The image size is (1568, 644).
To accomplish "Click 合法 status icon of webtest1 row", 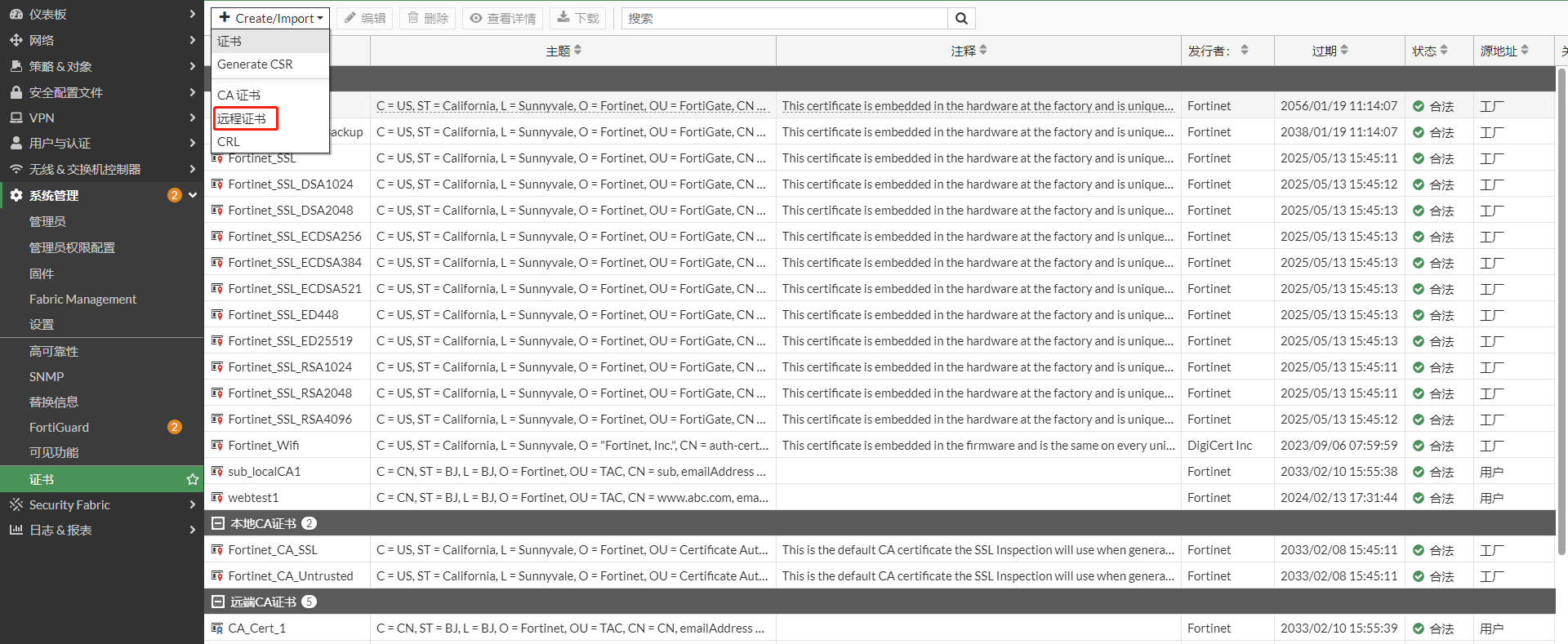I will (1419, 498).
